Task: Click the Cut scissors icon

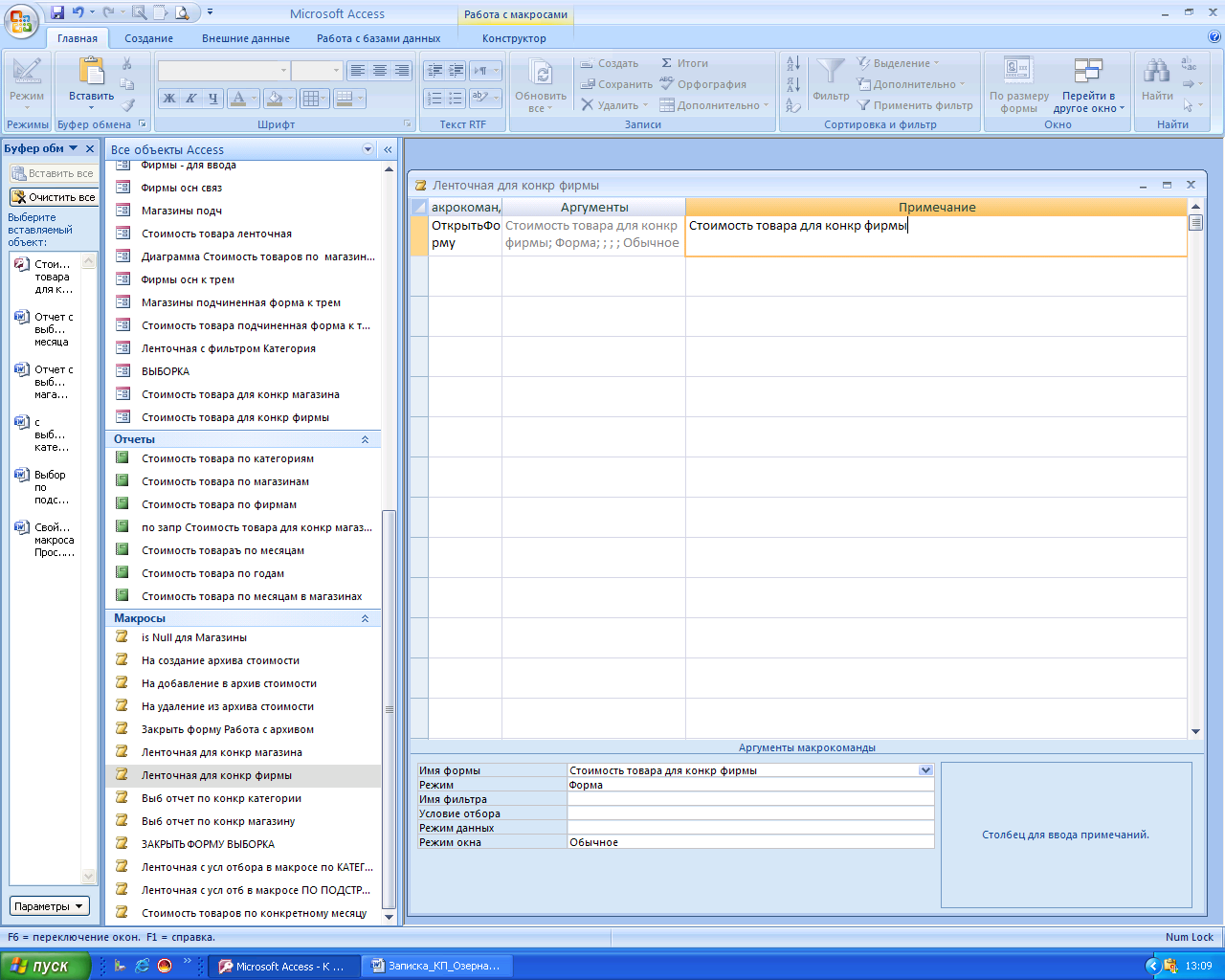Action: coord(127,63)
